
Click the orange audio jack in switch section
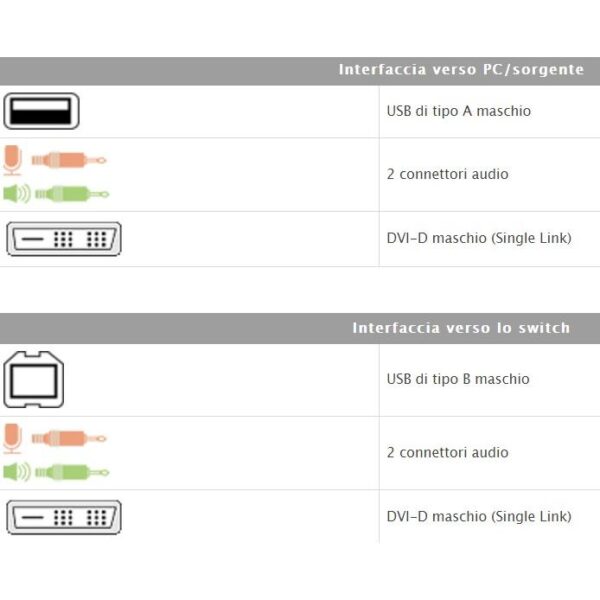click(68, 438)
